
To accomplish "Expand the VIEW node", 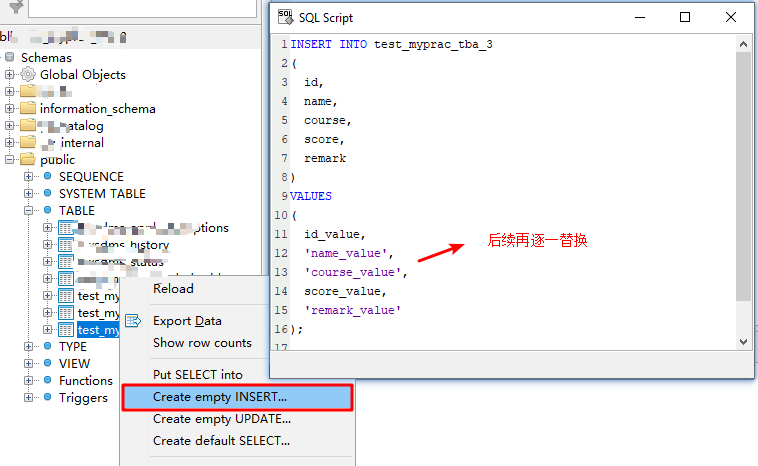I will pos(29,364).
